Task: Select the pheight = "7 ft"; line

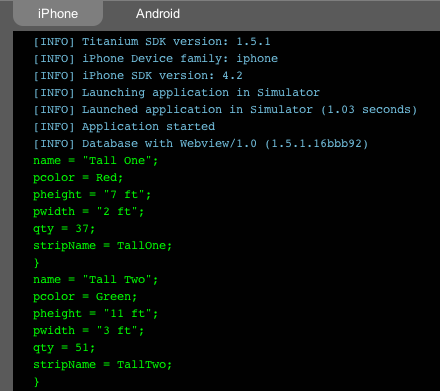Action: [92, 195]
